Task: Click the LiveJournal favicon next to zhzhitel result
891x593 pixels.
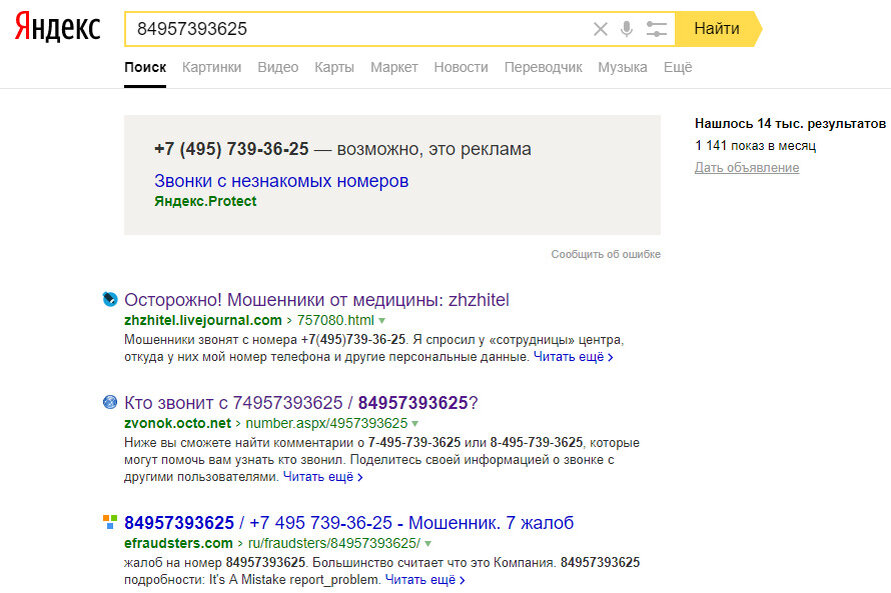Action: [110, 299]
